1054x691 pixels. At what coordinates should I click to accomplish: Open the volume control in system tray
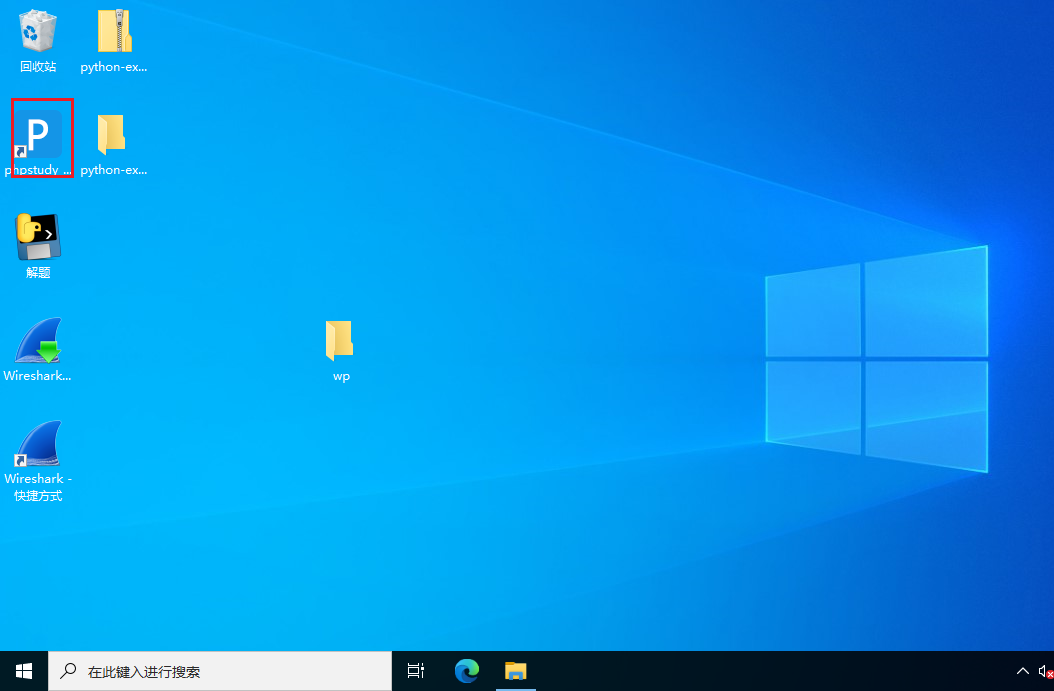pyautogui.click(x=1045, y=671)
